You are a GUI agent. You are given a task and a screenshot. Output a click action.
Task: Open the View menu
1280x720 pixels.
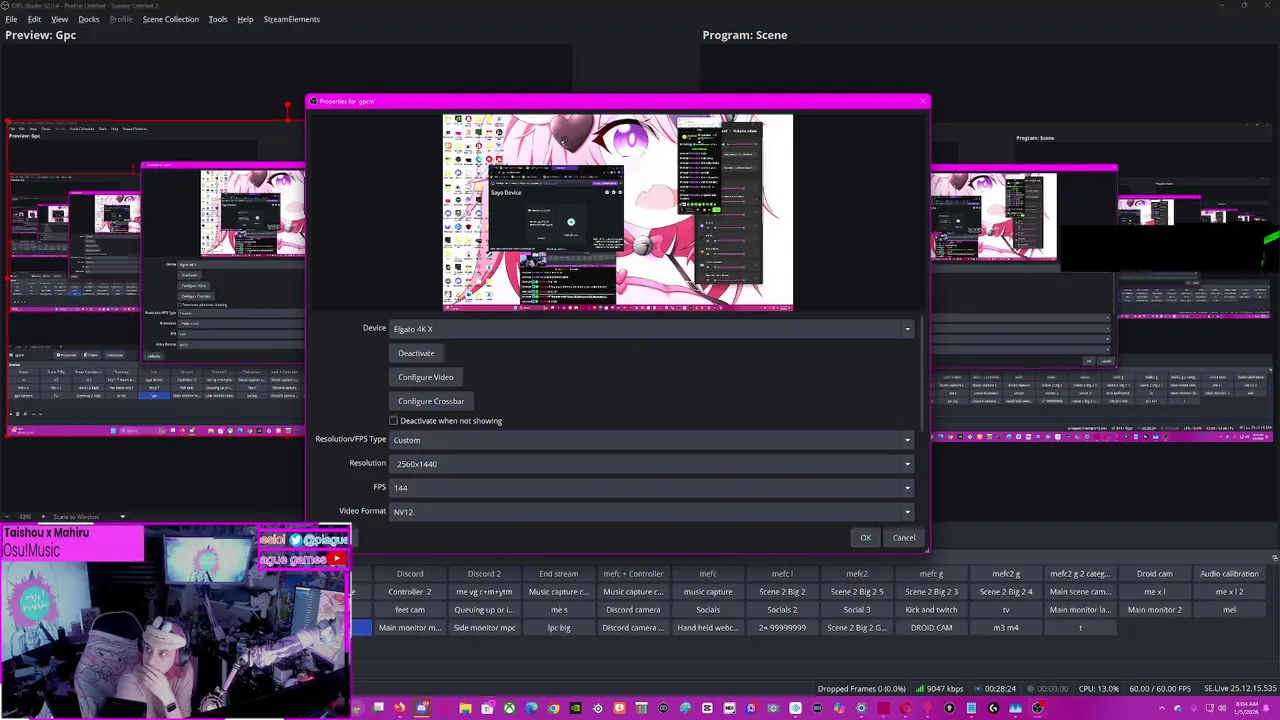click(60, 19)
